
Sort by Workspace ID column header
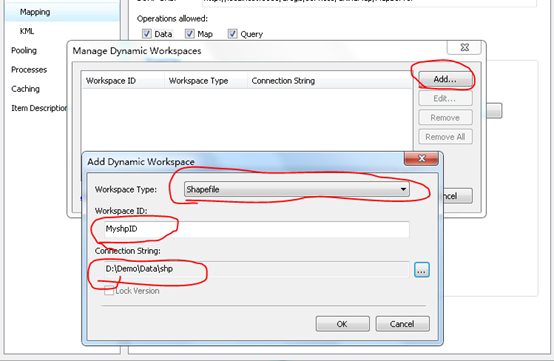(x=123, y=81)
